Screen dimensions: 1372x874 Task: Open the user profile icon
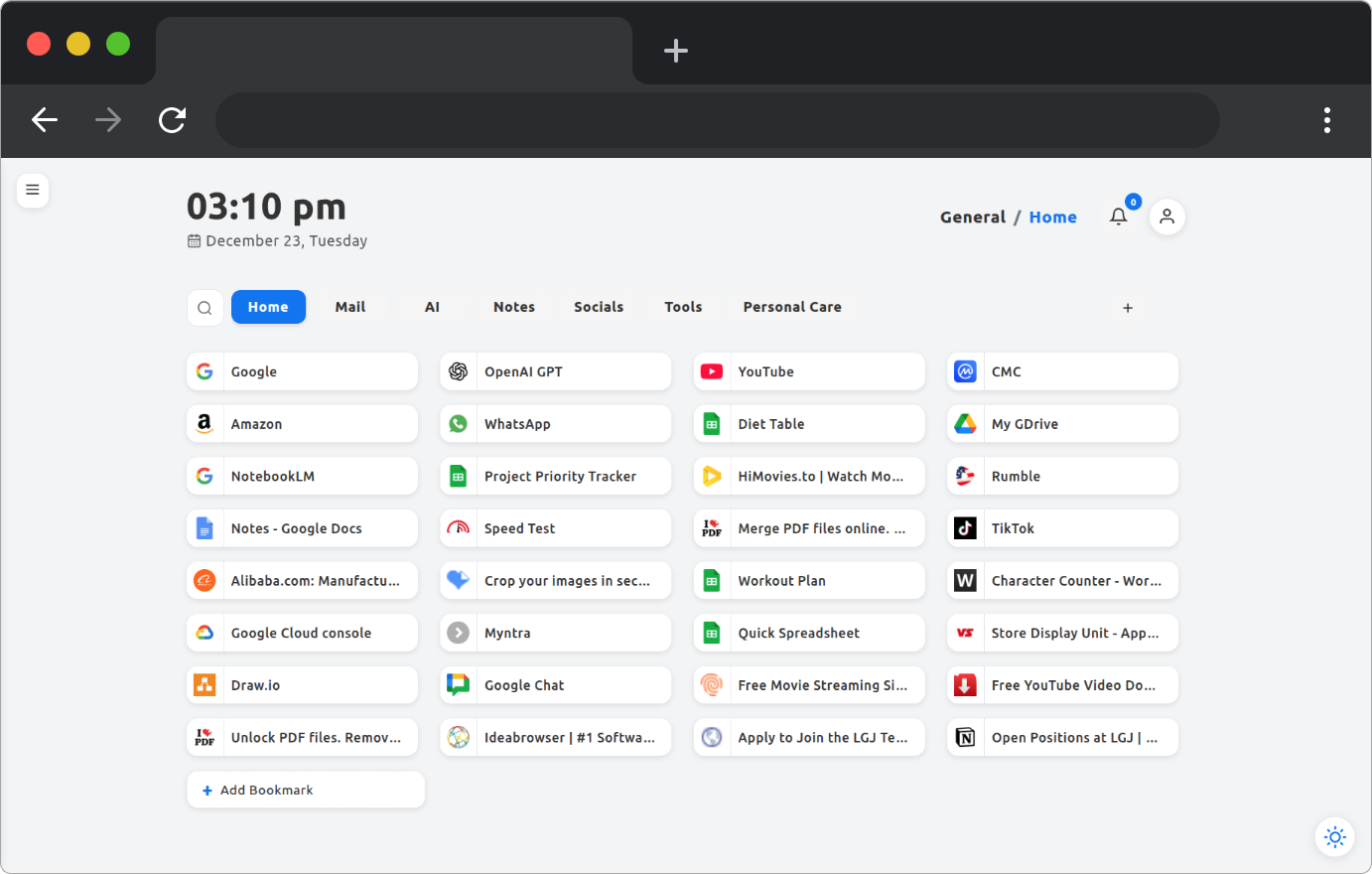click(1166, 217)
